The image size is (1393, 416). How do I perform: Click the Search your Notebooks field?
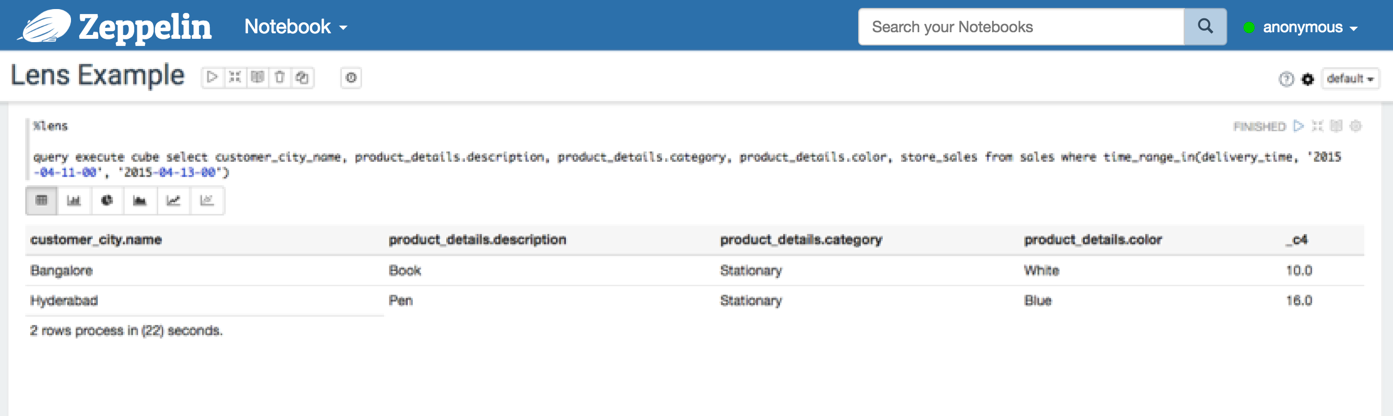click(1020, 27)
